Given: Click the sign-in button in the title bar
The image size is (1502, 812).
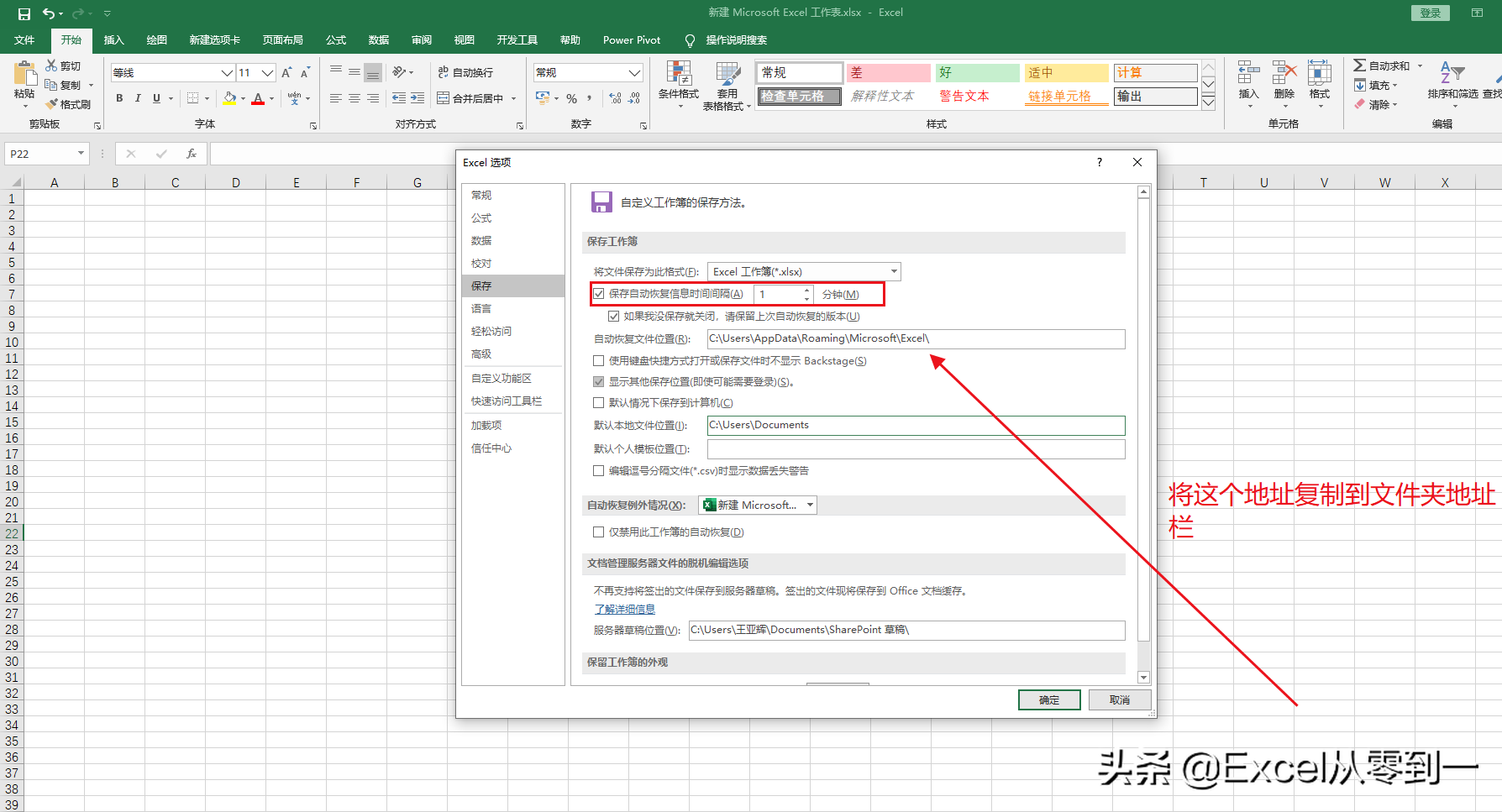Looking at the screenshot, I should click(1431, 13).
